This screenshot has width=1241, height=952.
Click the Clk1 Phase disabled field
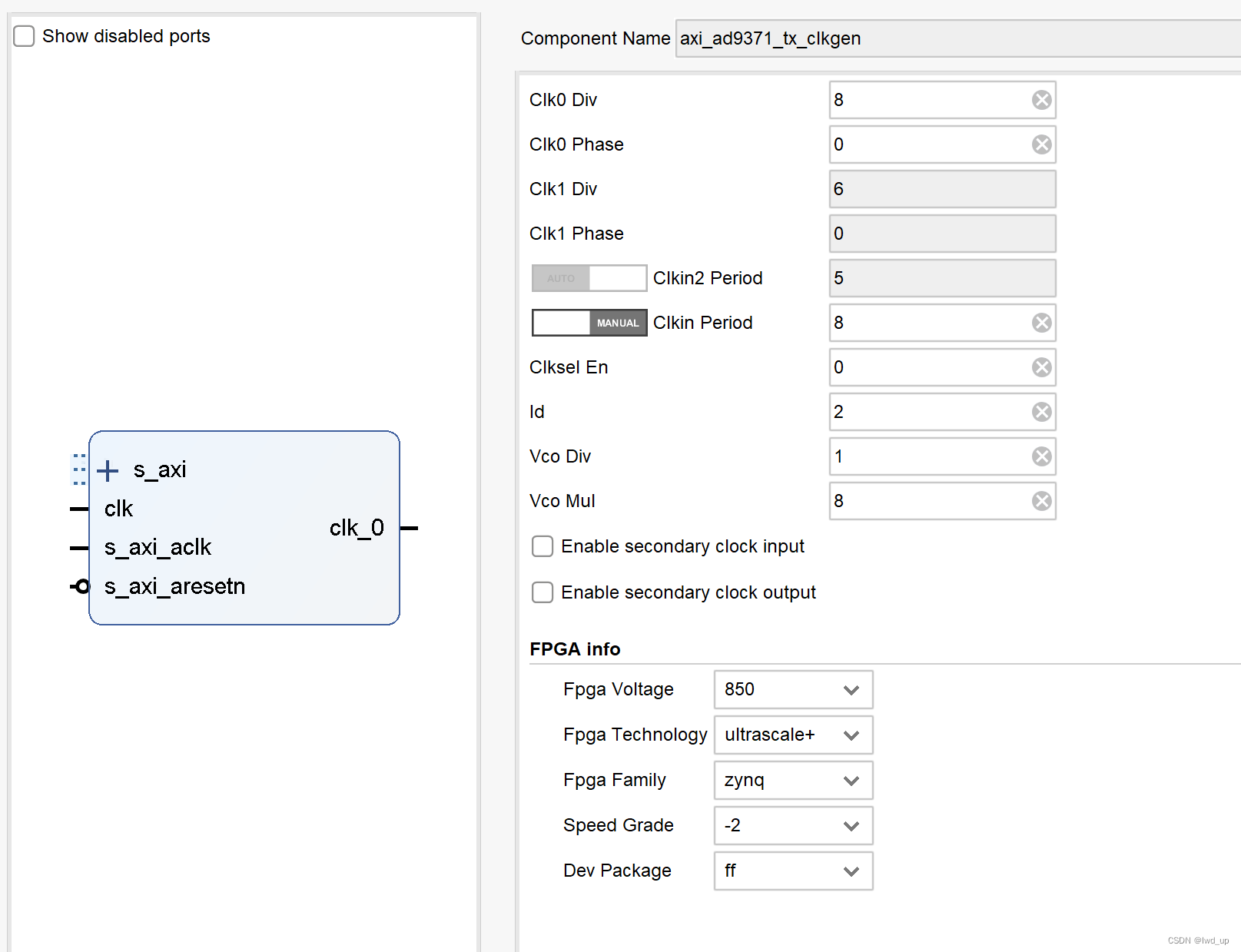[x=942, y=234]
